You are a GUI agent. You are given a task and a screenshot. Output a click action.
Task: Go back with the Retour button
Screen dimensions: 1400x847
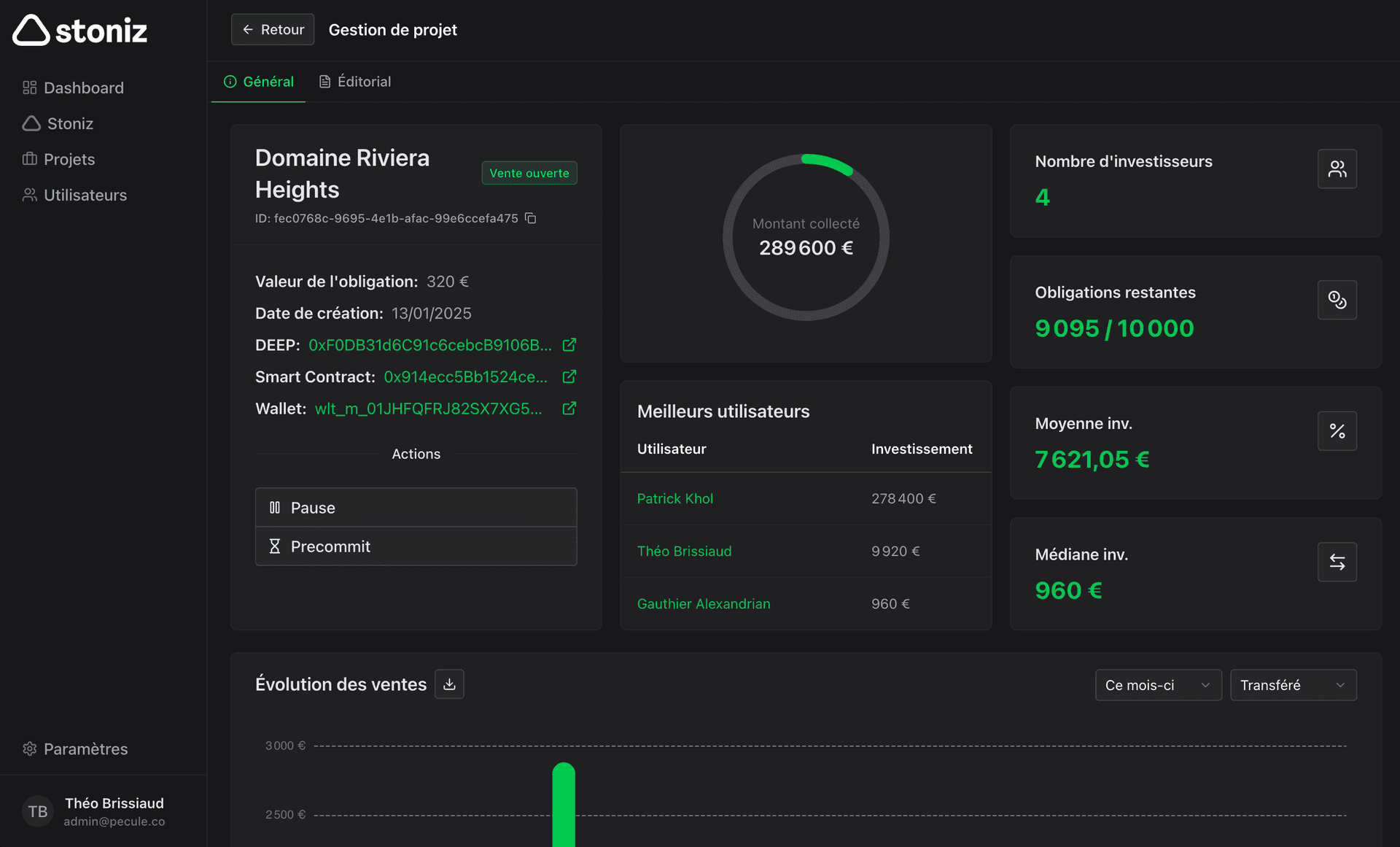[x=273, y=30]
